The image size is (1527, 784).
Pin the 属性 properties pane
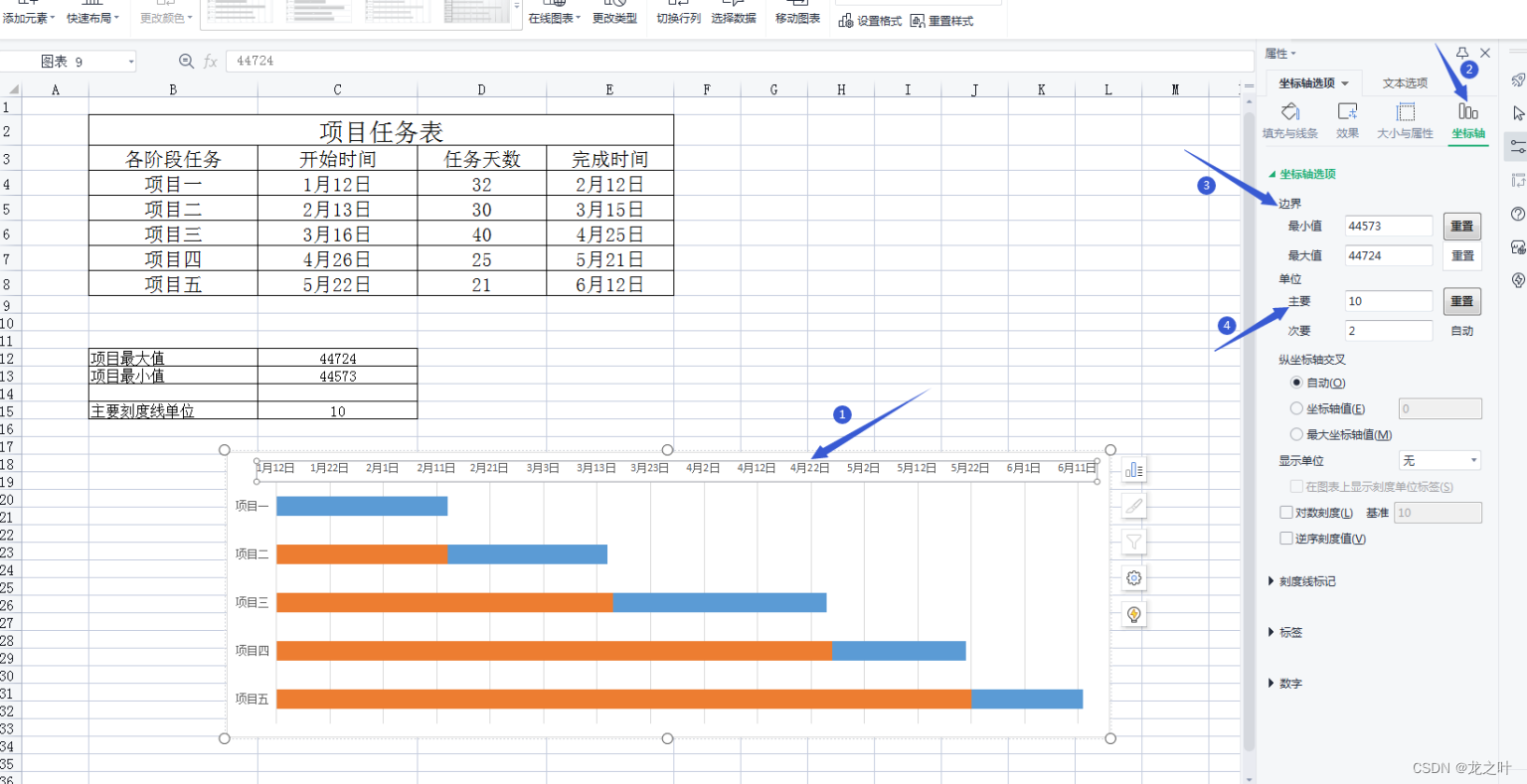(1462, 54)
